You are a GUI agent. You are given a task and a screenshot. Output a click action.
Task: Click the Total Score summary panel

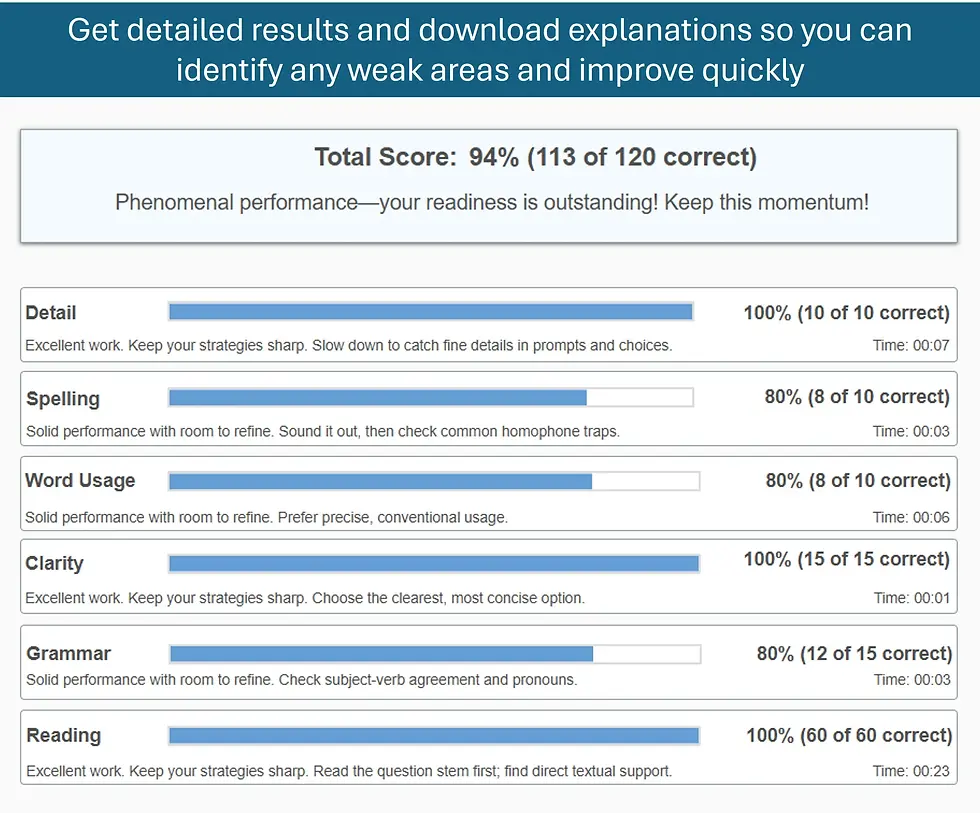pos(490,182)
